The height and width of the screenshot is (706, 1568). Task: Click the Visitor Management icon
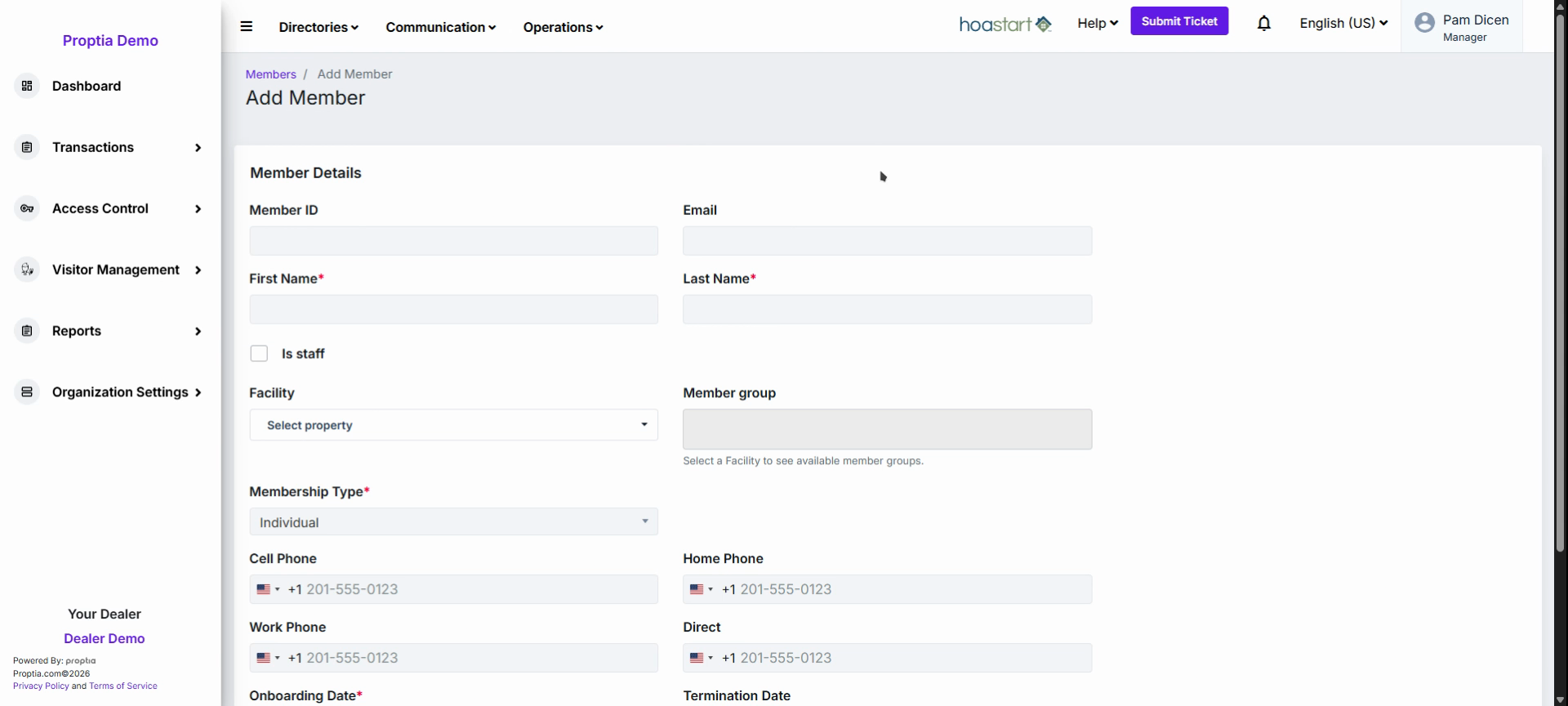pyautogui.click(x=27, y=270)
